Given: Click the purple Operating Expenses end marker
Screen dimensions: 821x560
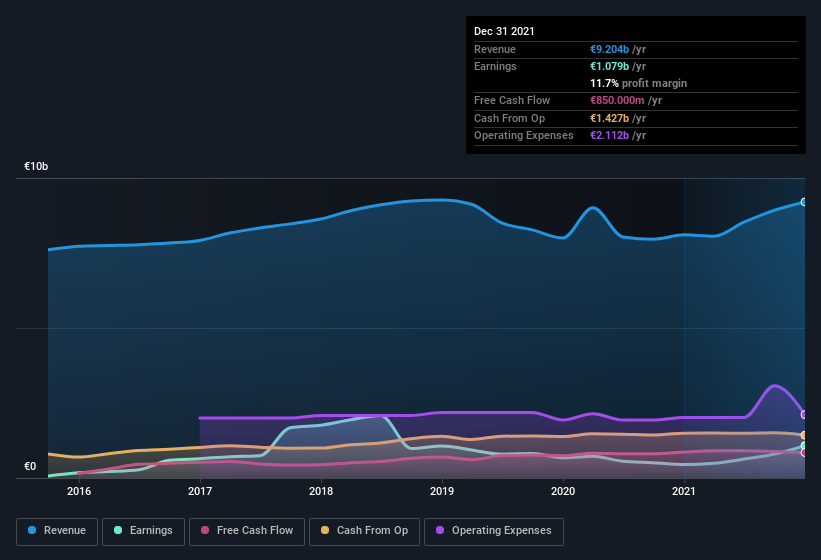Looking at the screenshot, I should [x=804, y=415].
